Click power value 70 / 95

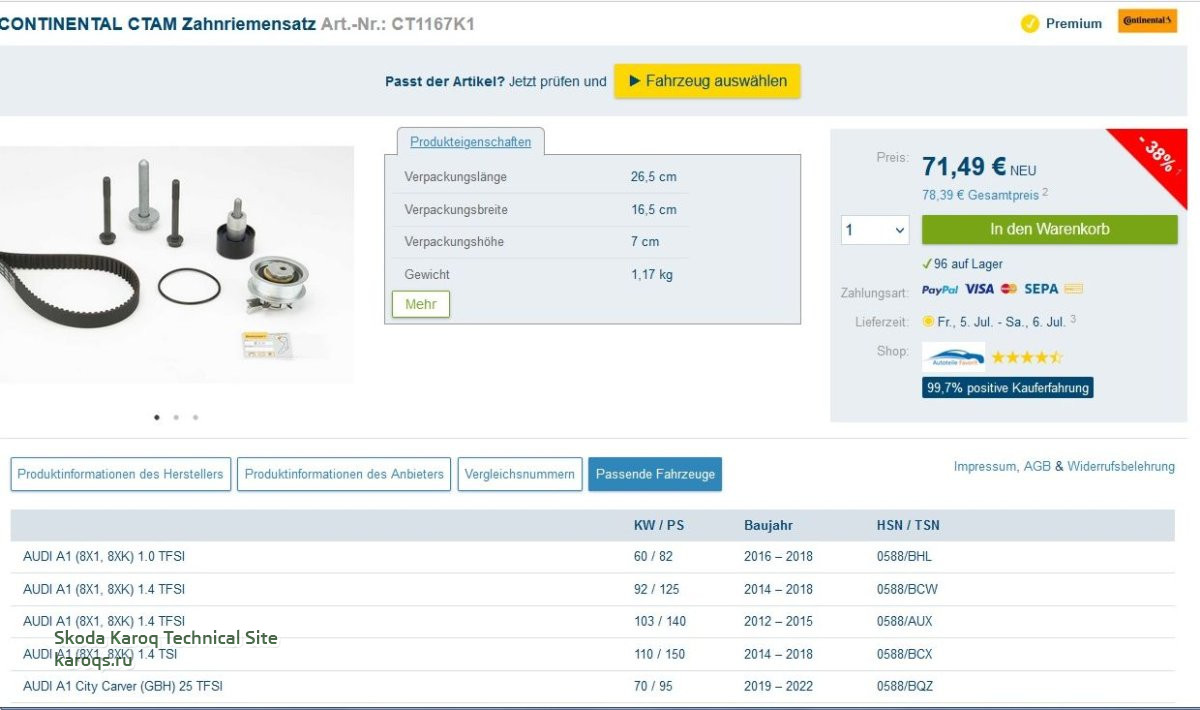[x=653, y=686]
